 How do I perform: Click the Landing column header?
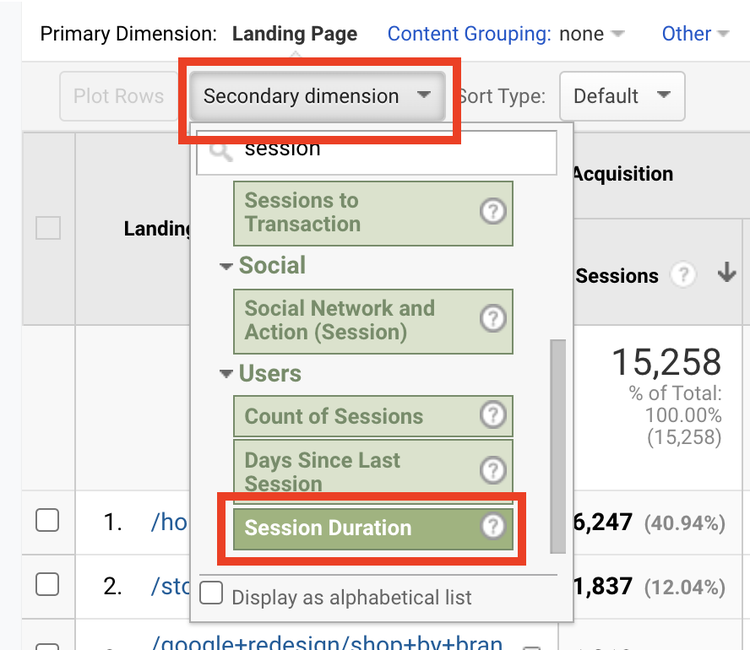coord(157,229)
